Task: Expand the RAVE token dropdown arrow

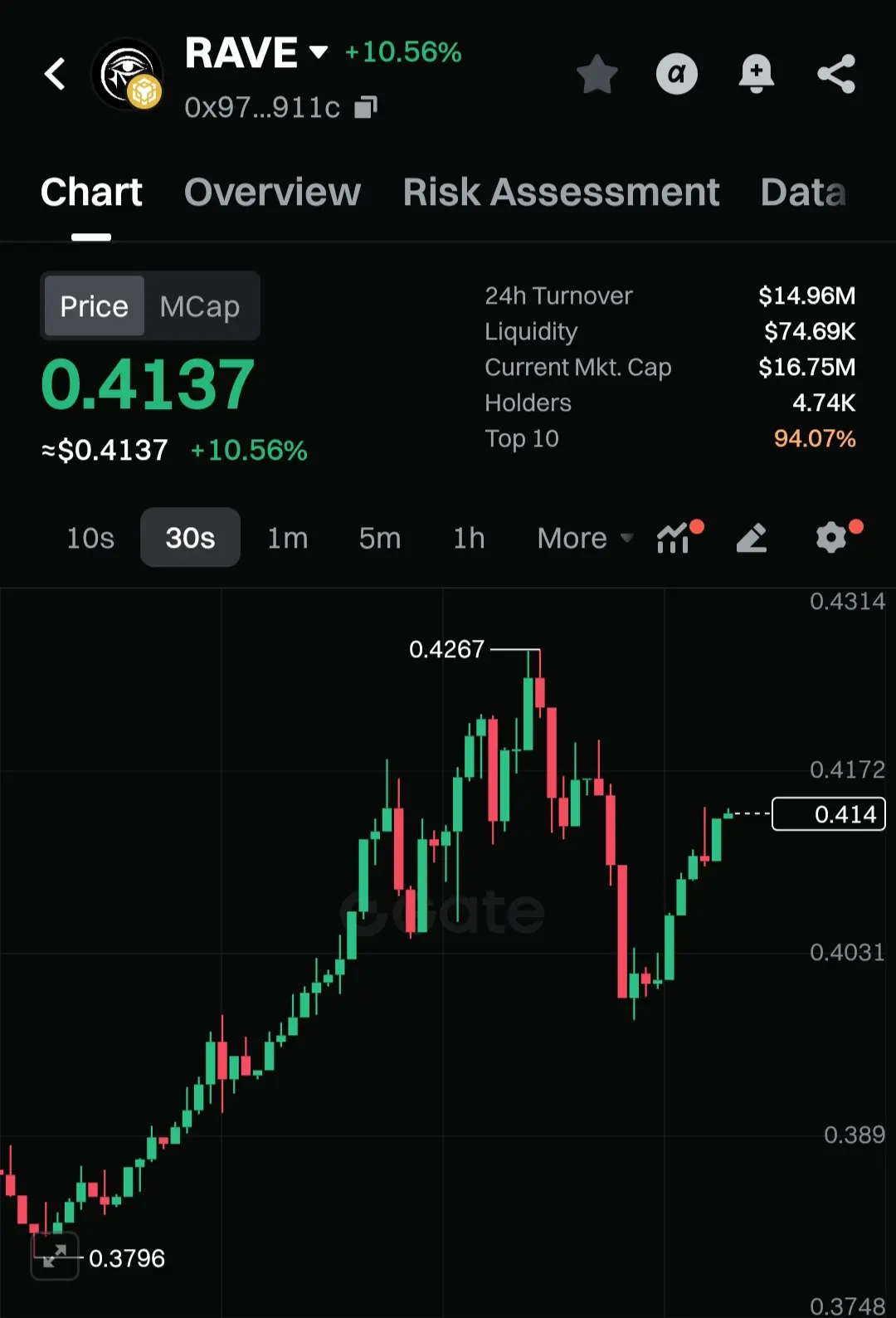Action: [319, 52]
